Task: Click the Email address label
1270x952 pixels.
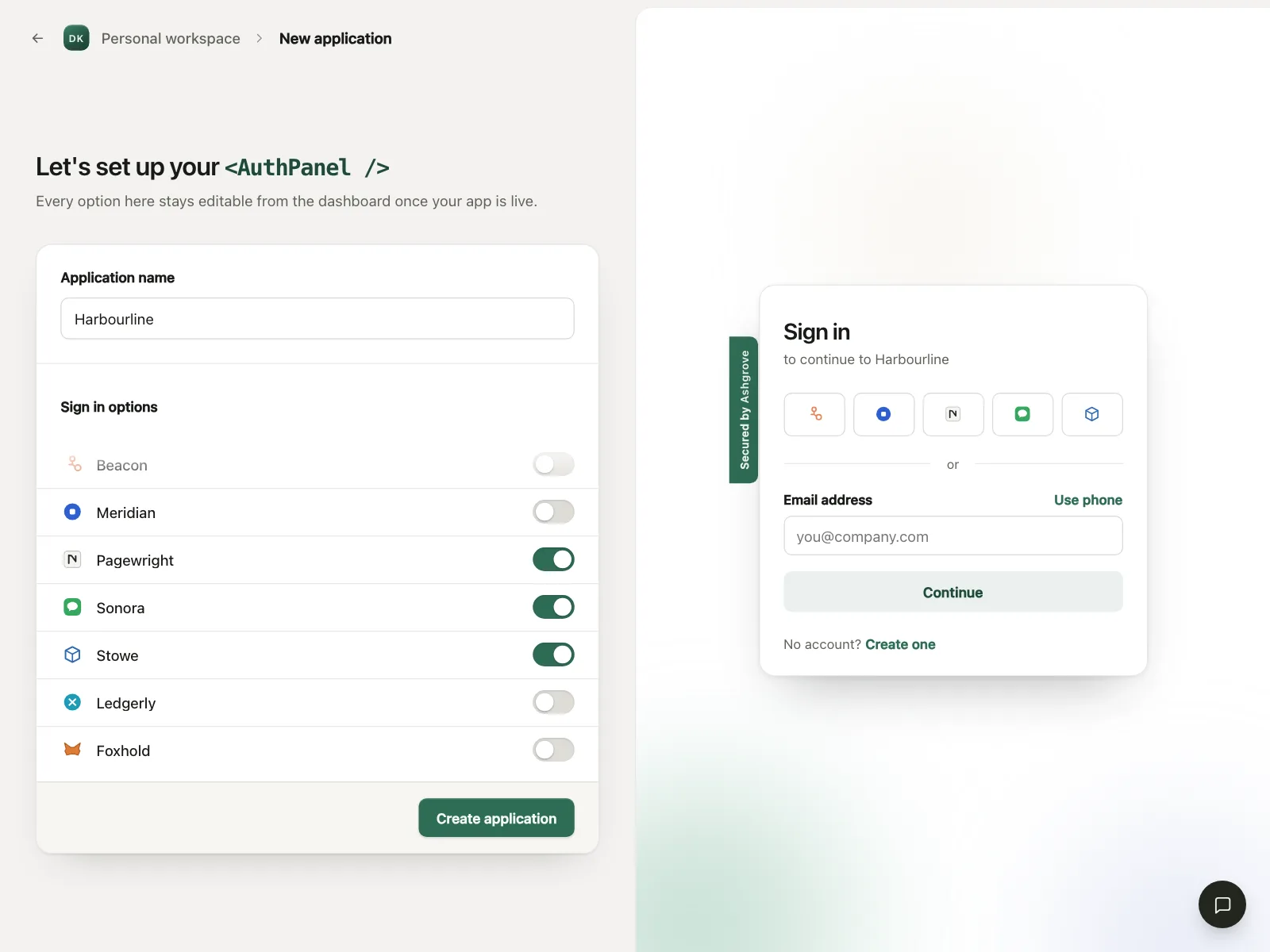Action: click(828, 500)
